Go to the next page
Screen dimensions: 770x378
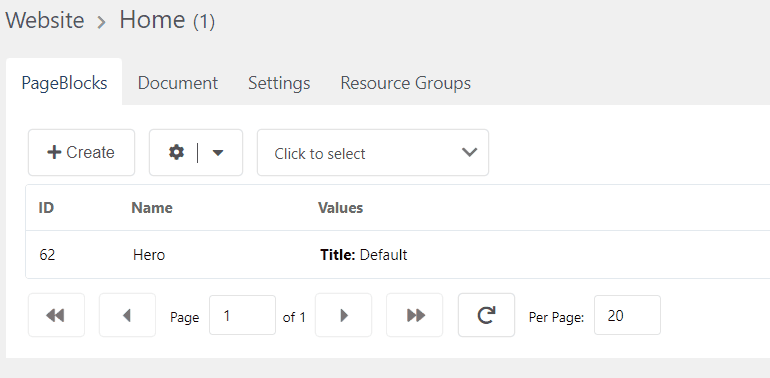tap(343, 315)
